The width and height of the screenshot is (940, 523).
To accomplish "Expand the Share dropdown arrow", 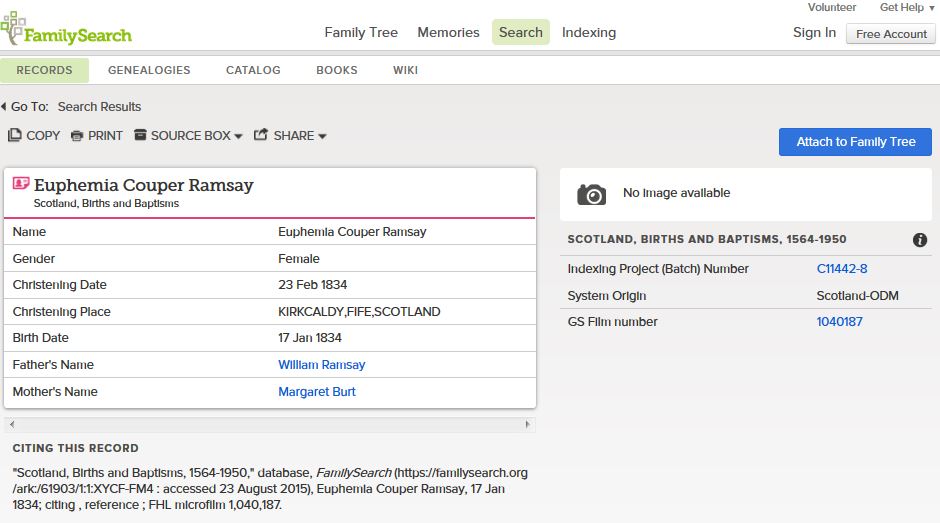I will coord(322,136).
